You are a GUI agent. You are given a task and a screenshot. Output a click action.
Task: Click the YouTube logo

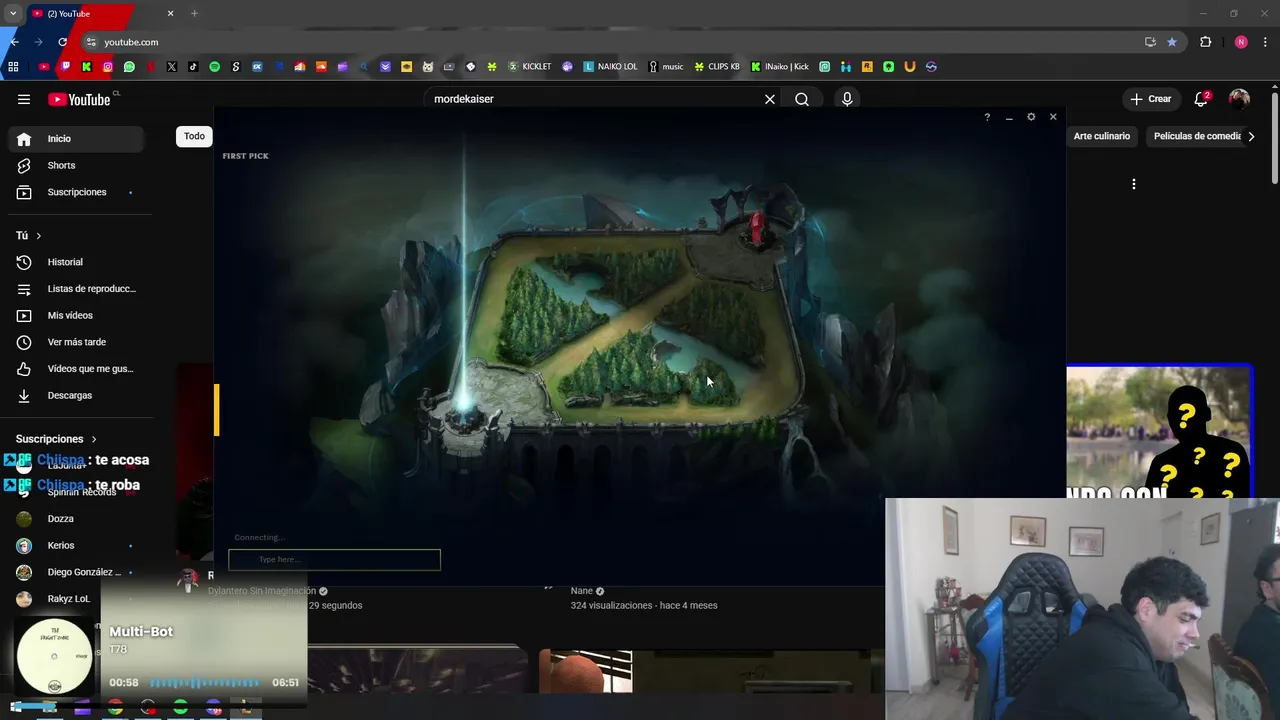79,99
